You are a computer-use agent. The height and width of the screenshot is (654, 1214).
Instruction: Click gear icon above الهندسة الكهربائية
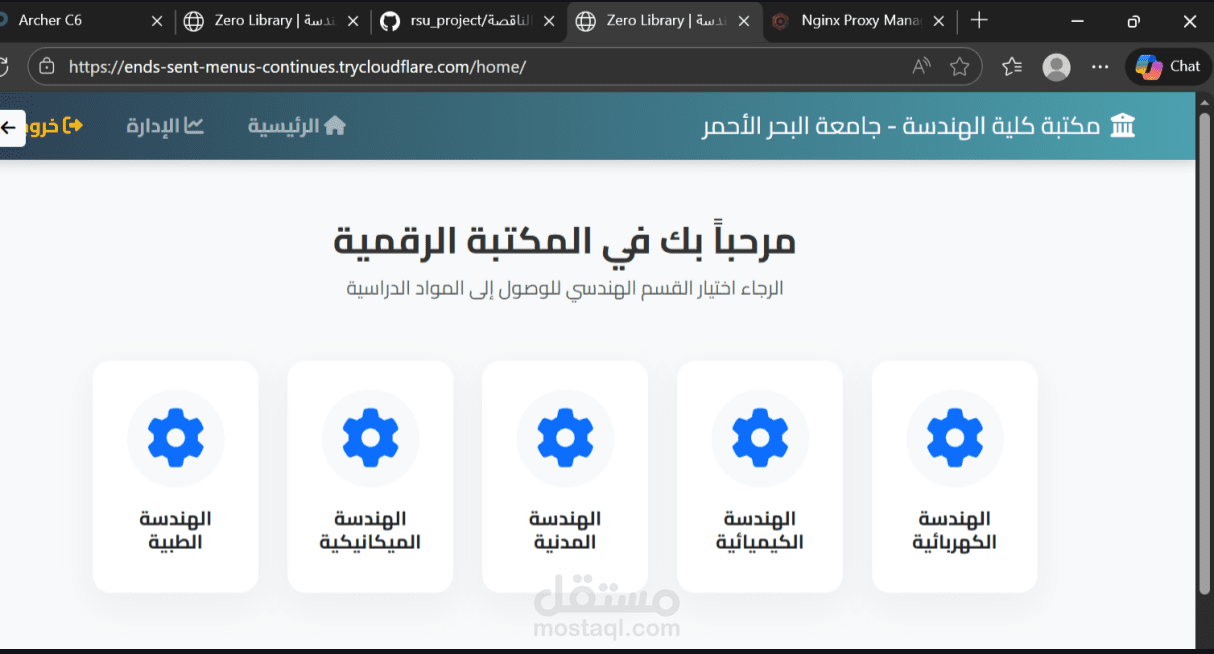coord(955,438)
